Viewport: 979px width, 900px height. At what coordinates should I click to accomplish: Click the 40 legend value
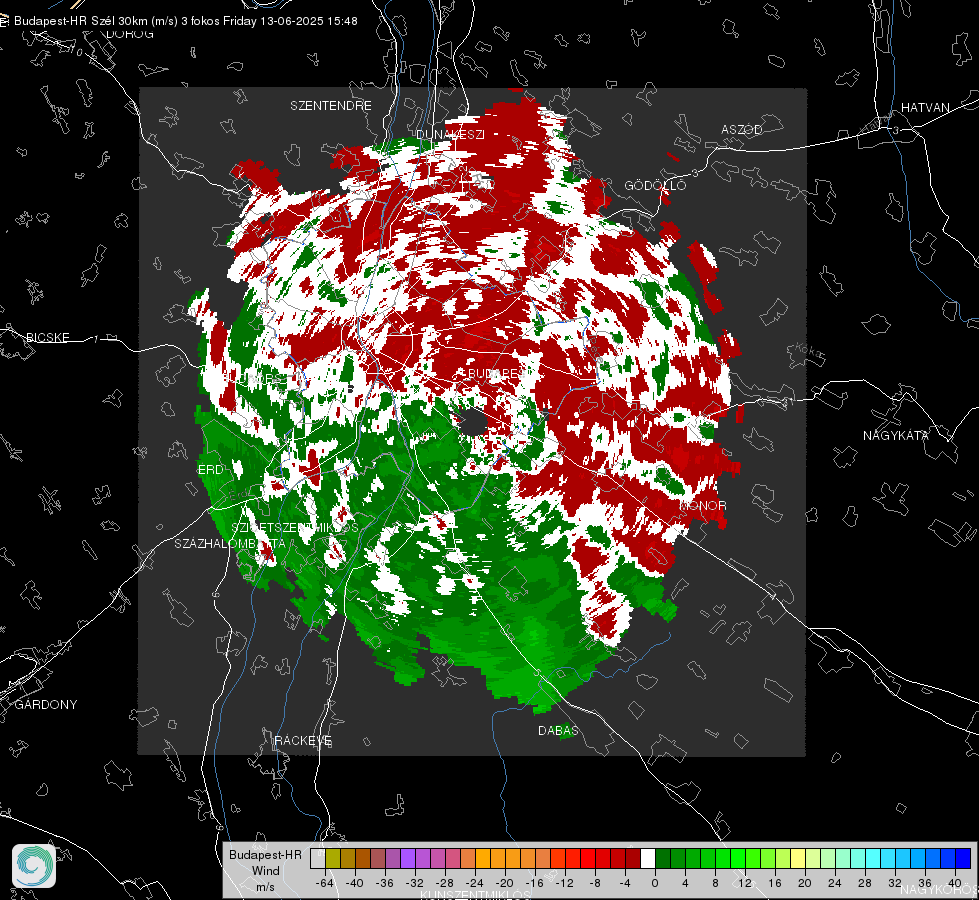click(x=955, y=883)
